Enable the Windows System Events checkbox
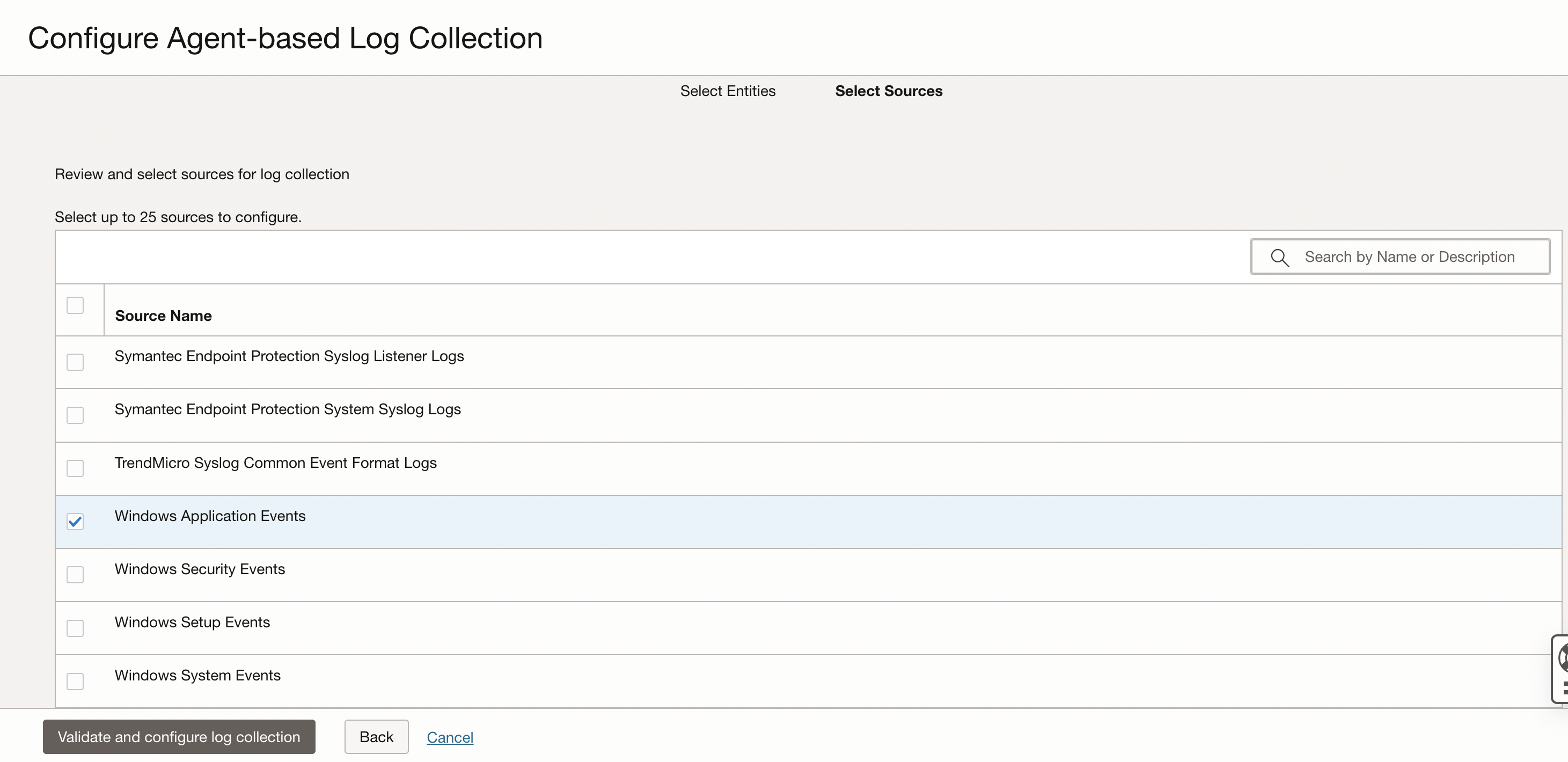 (x=75, y=681)
